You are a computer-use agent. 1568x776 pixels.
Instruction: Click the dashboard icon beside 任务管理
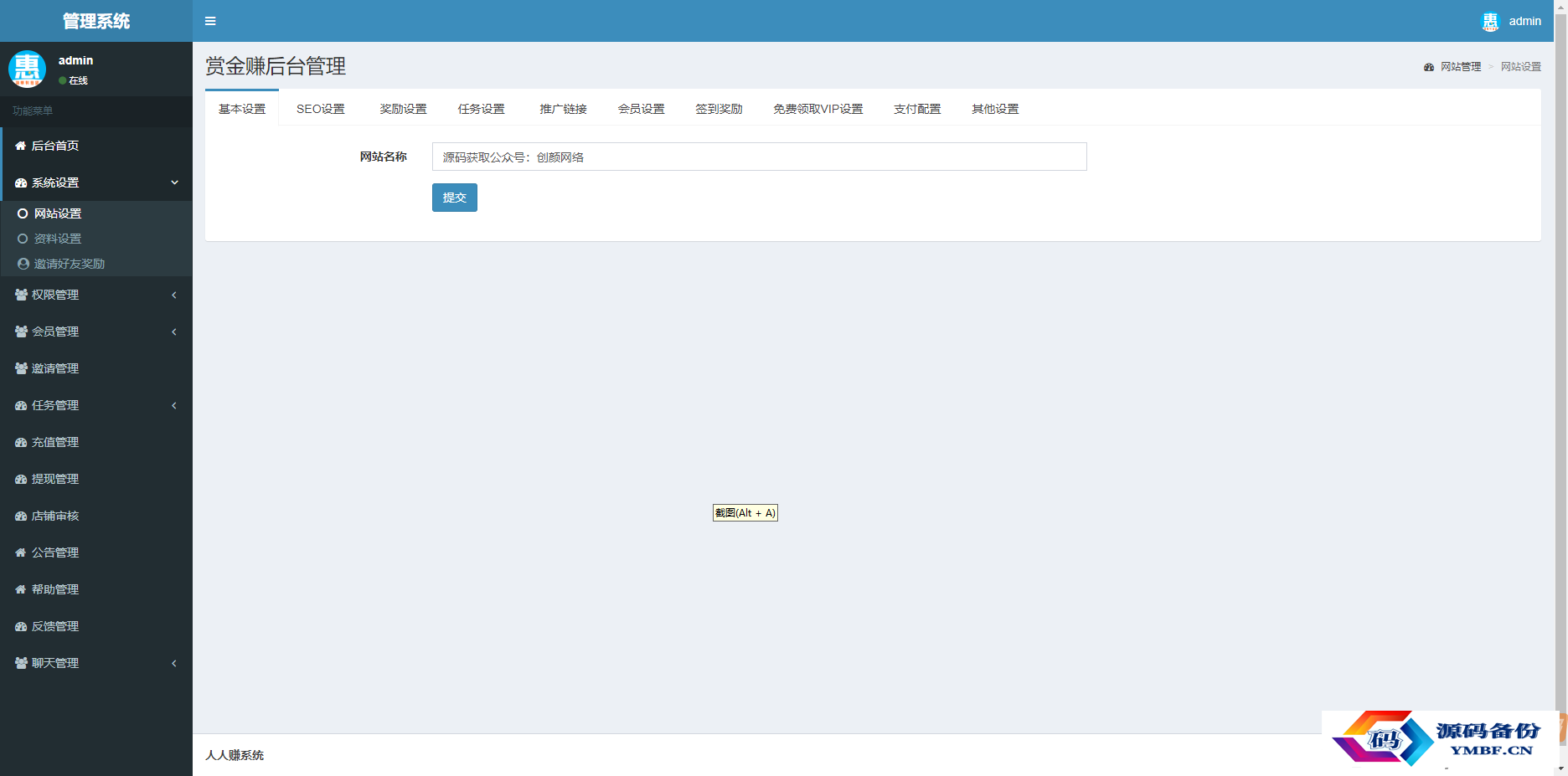pos(21,405)
